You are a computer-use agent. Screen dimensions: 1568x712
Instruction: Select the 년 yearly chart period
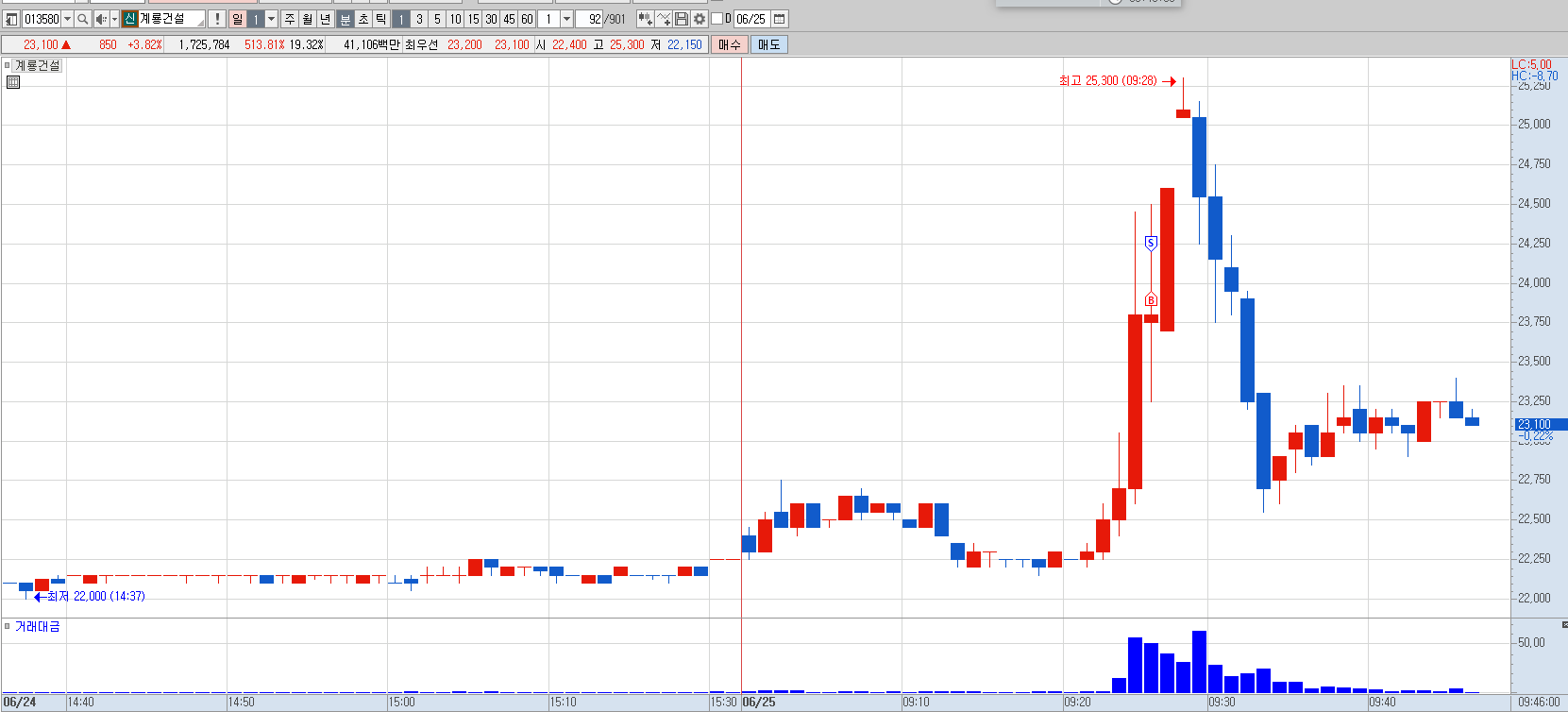(326, 19)
